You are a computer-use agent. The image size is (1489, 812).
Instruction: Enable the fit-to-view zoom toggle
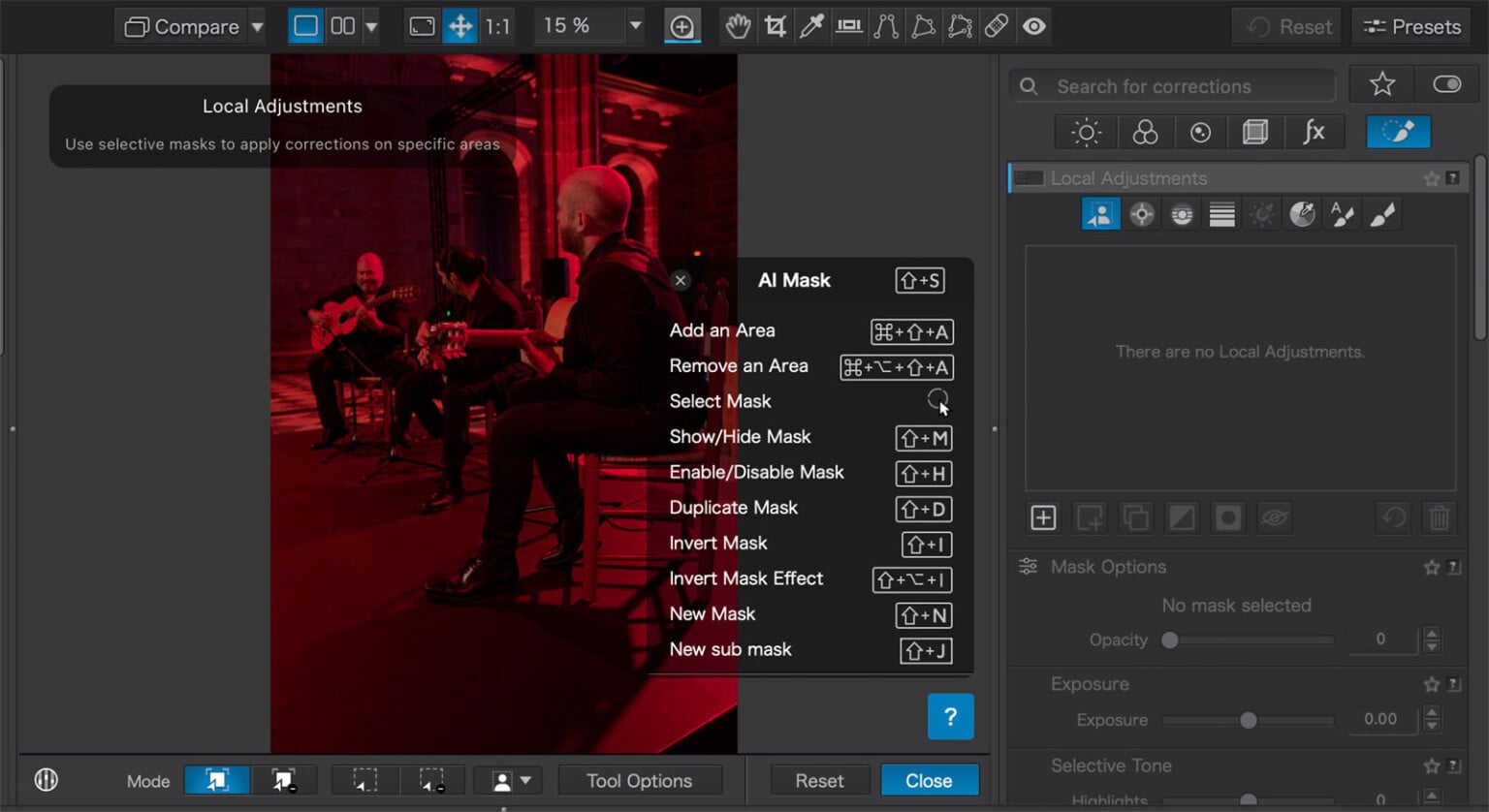pyautogui.click(x=422, y=26)
